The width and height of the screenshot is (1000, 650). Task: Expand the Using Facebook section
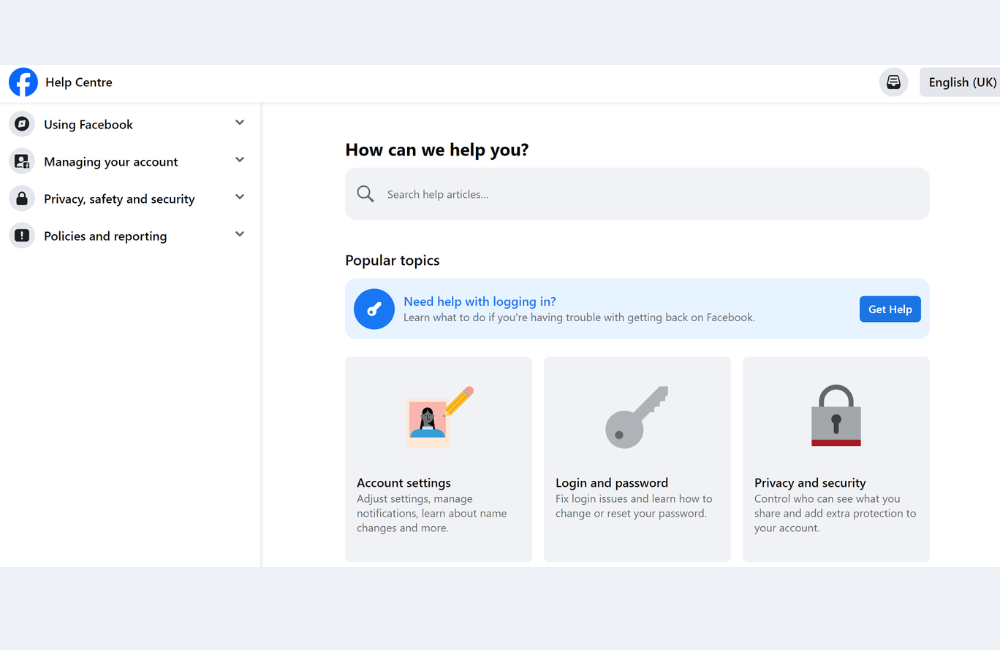239,121
